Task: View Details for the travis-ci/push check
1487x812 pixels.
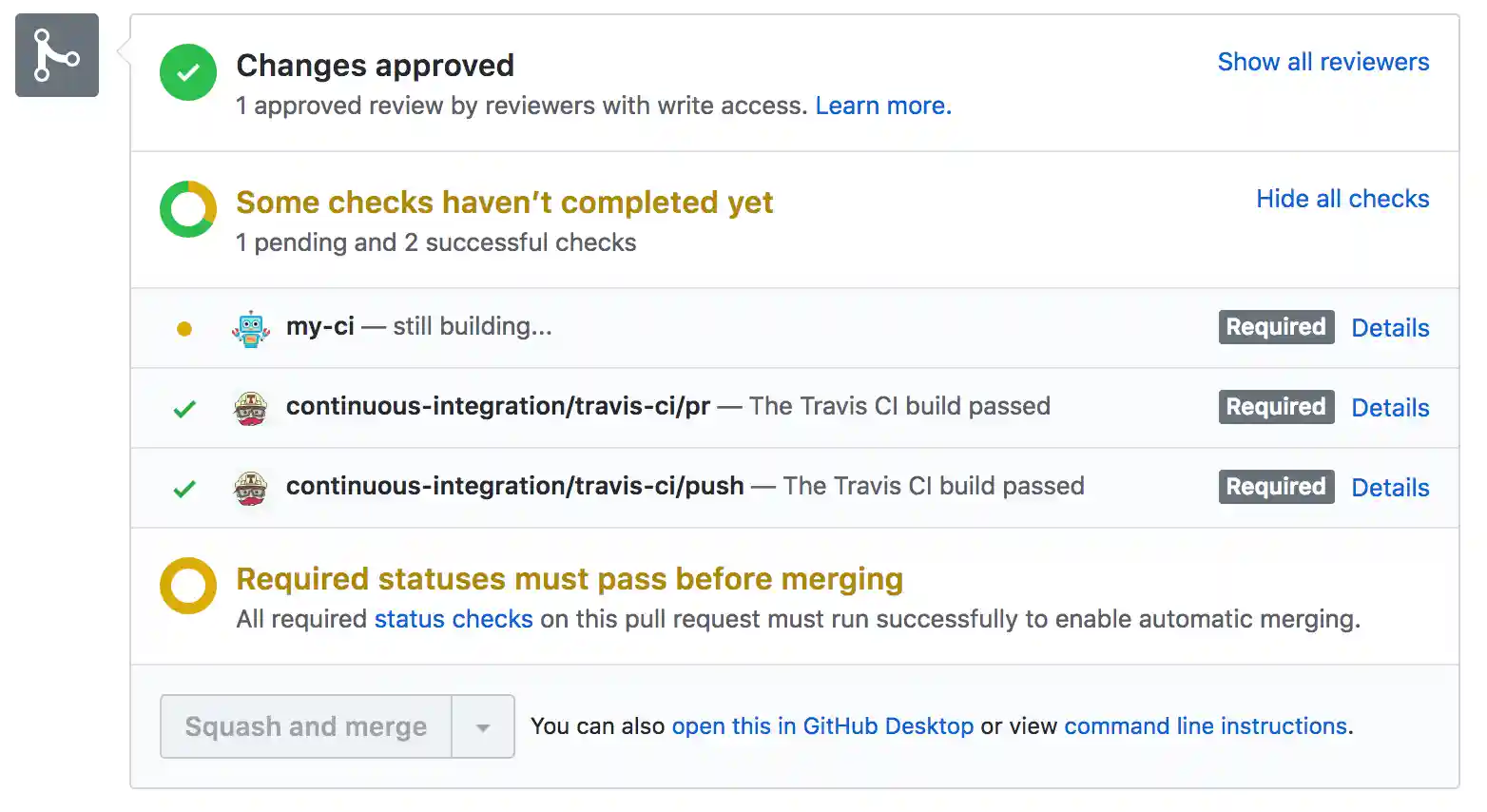Action: (1390, 487)
